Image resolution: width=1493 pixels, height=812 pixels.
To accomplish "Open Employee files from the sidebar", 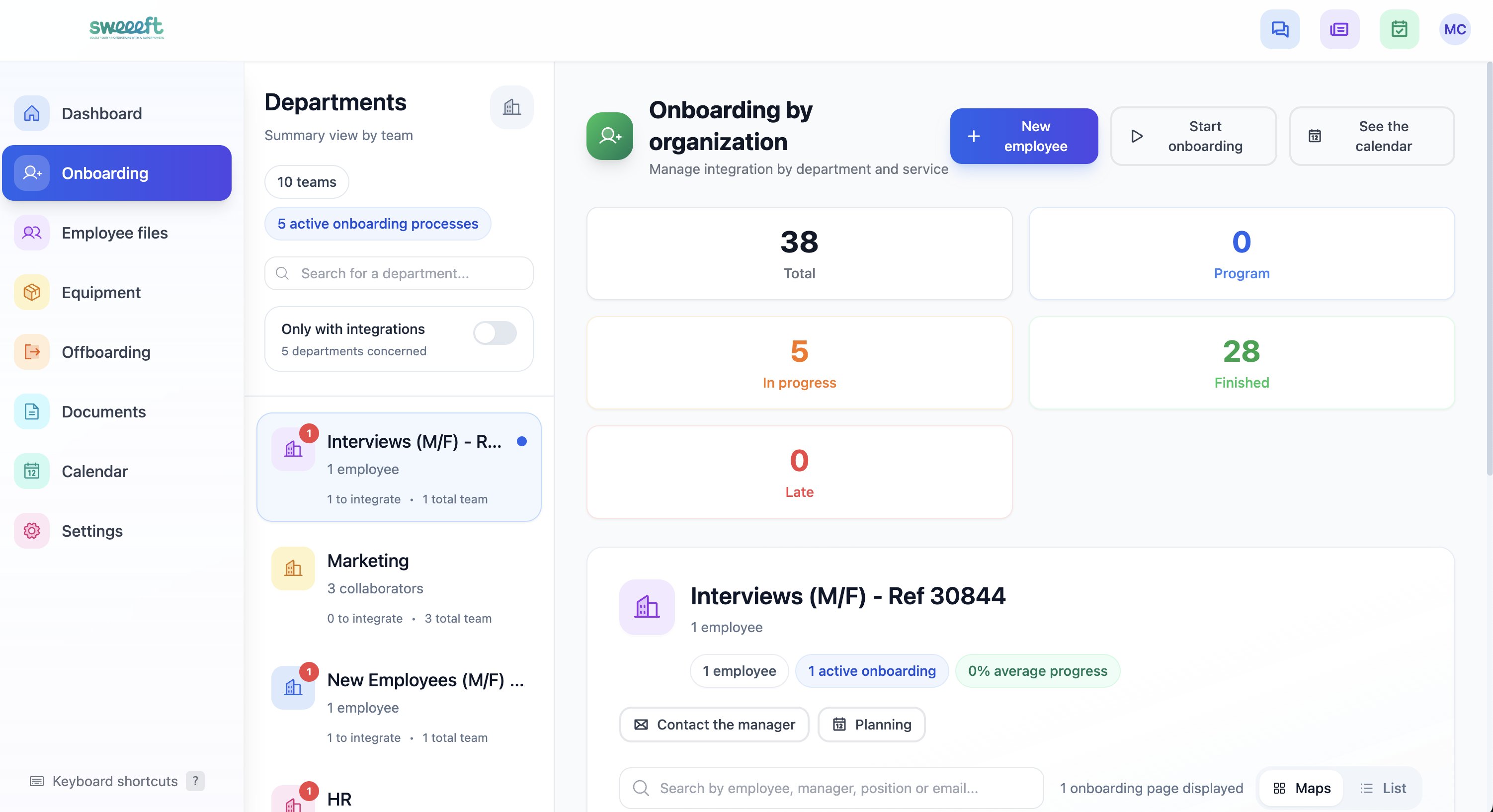I will click(114, 233).
